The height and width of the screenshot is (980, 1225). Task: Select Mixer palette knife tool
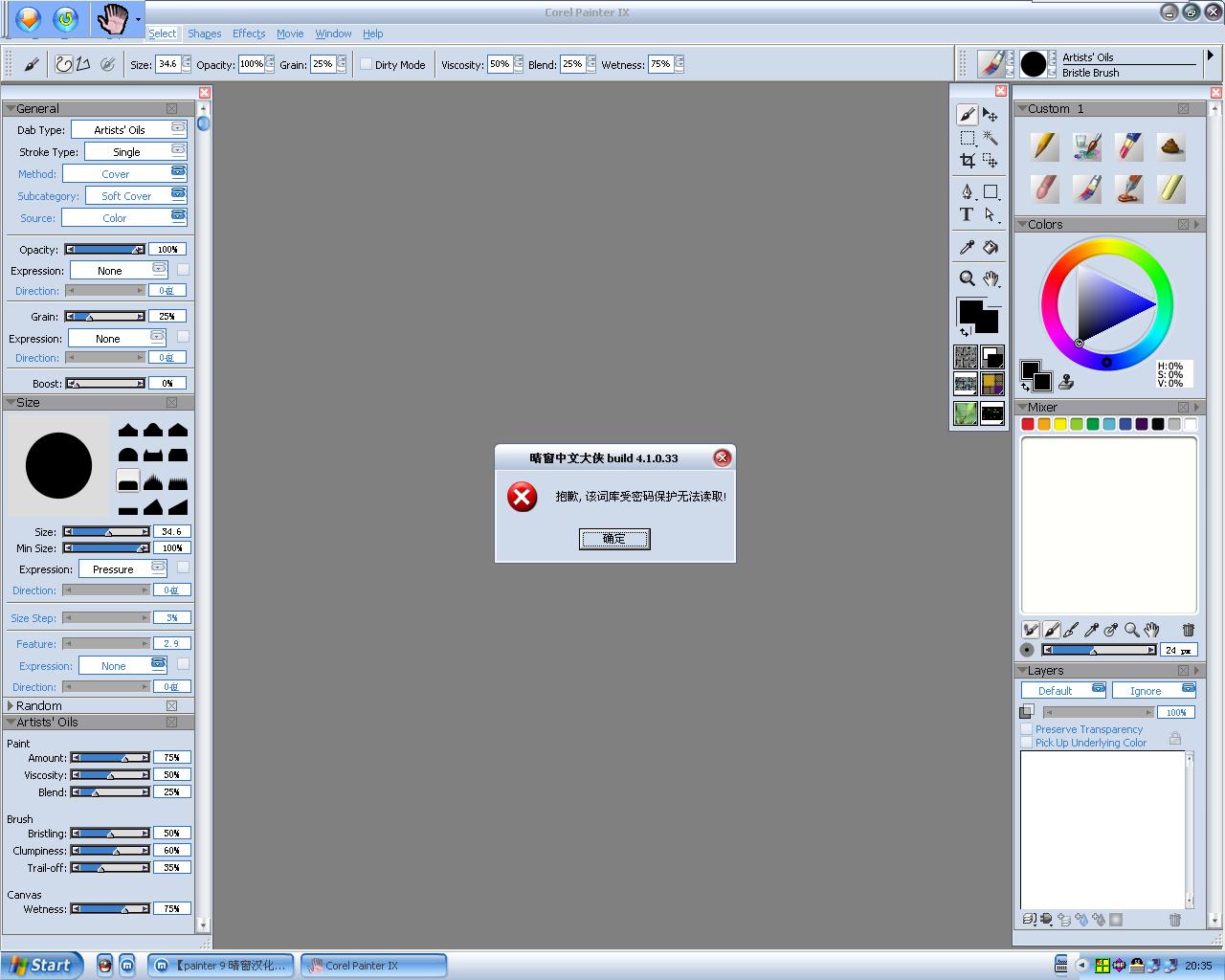click(x=1071, y=630)
